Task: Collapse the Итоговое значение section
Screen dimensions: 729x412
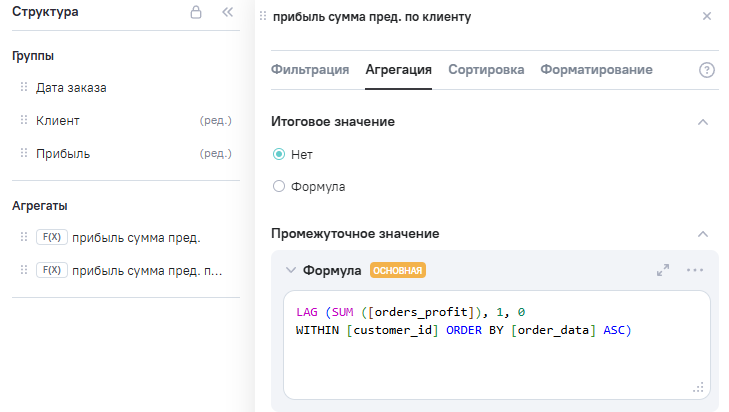Action: pyautogui.click(x=702, y=122)
